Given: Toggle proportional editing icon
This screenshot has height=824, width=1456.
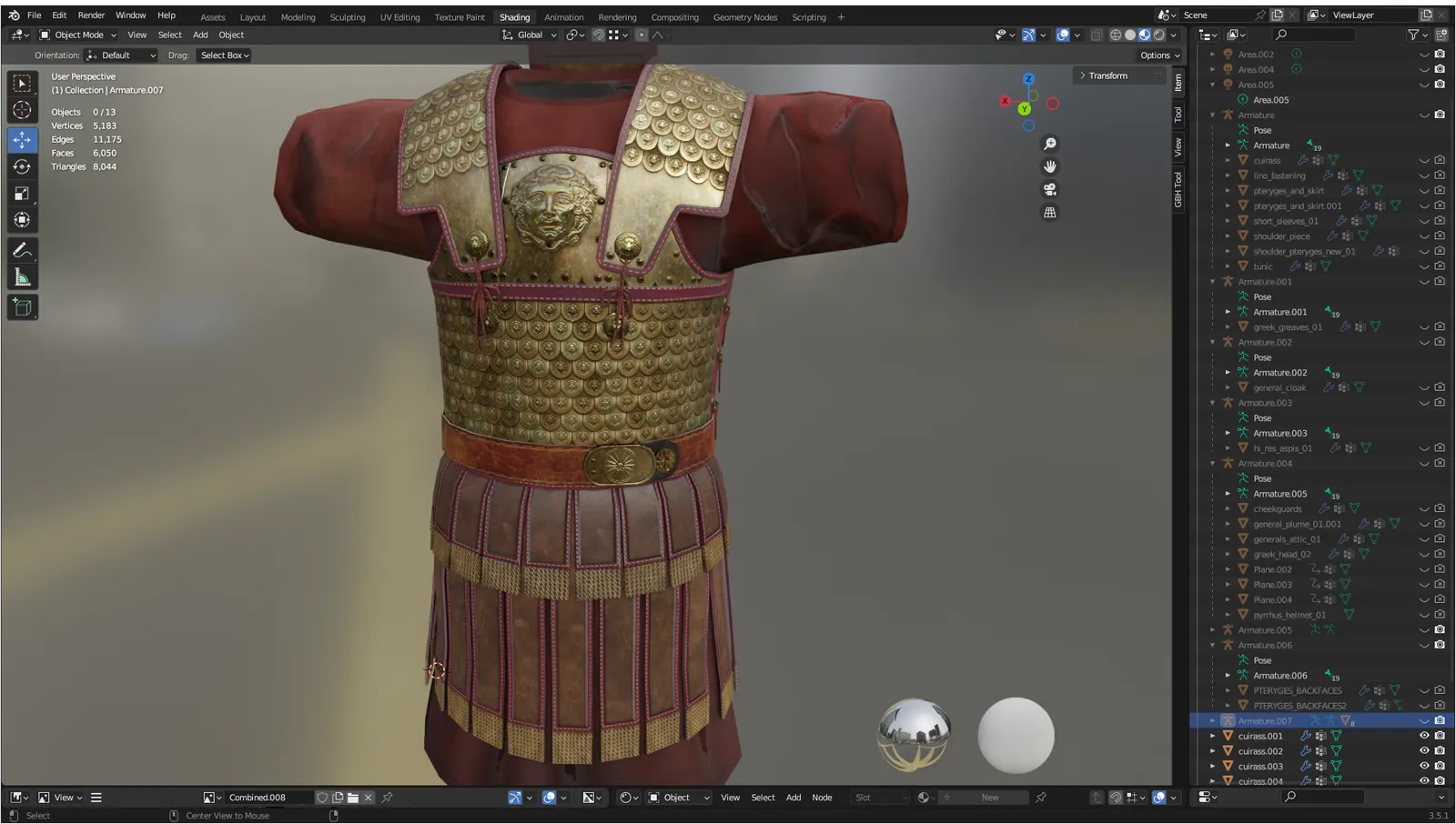Looking at the screenshot, I should (x=642, y=35).
